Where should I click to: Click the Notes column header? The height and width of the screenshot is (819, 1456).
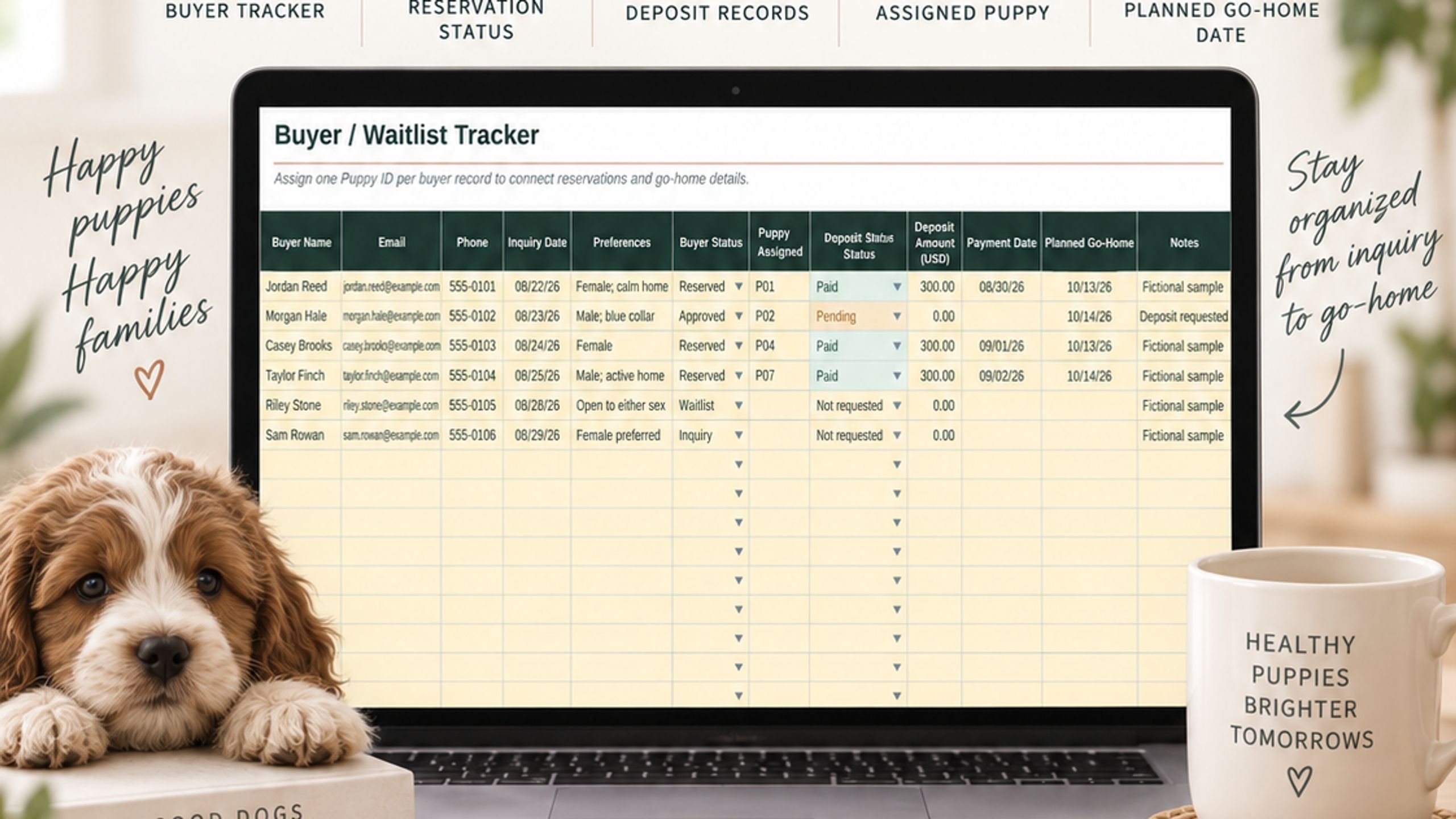(x=1184, y=242)
